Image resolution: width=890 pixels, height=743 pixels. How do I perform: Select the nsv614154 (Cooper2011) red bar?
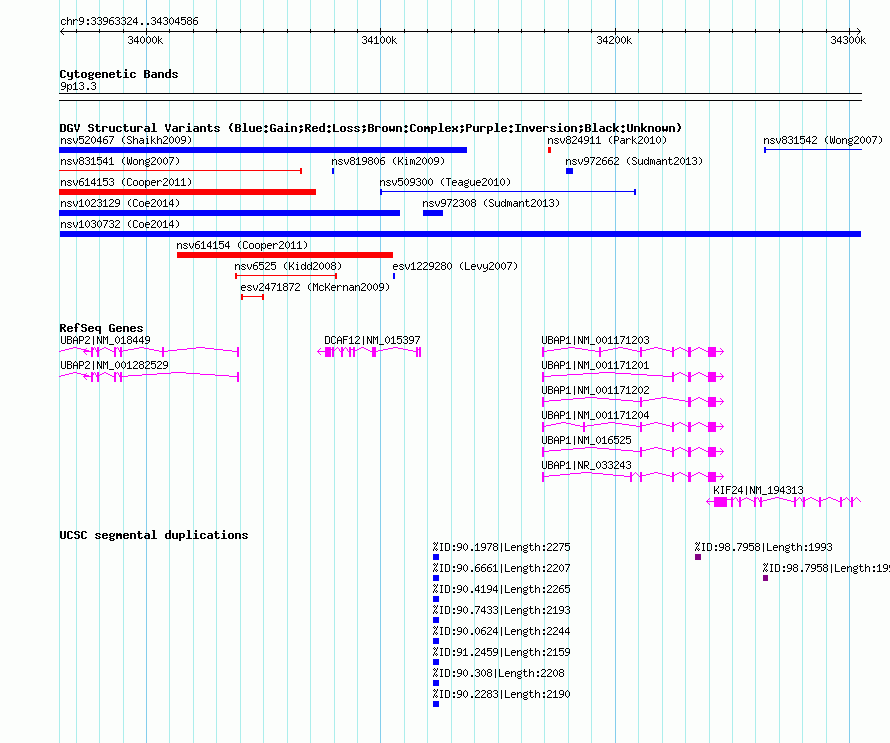coord(284,255)
